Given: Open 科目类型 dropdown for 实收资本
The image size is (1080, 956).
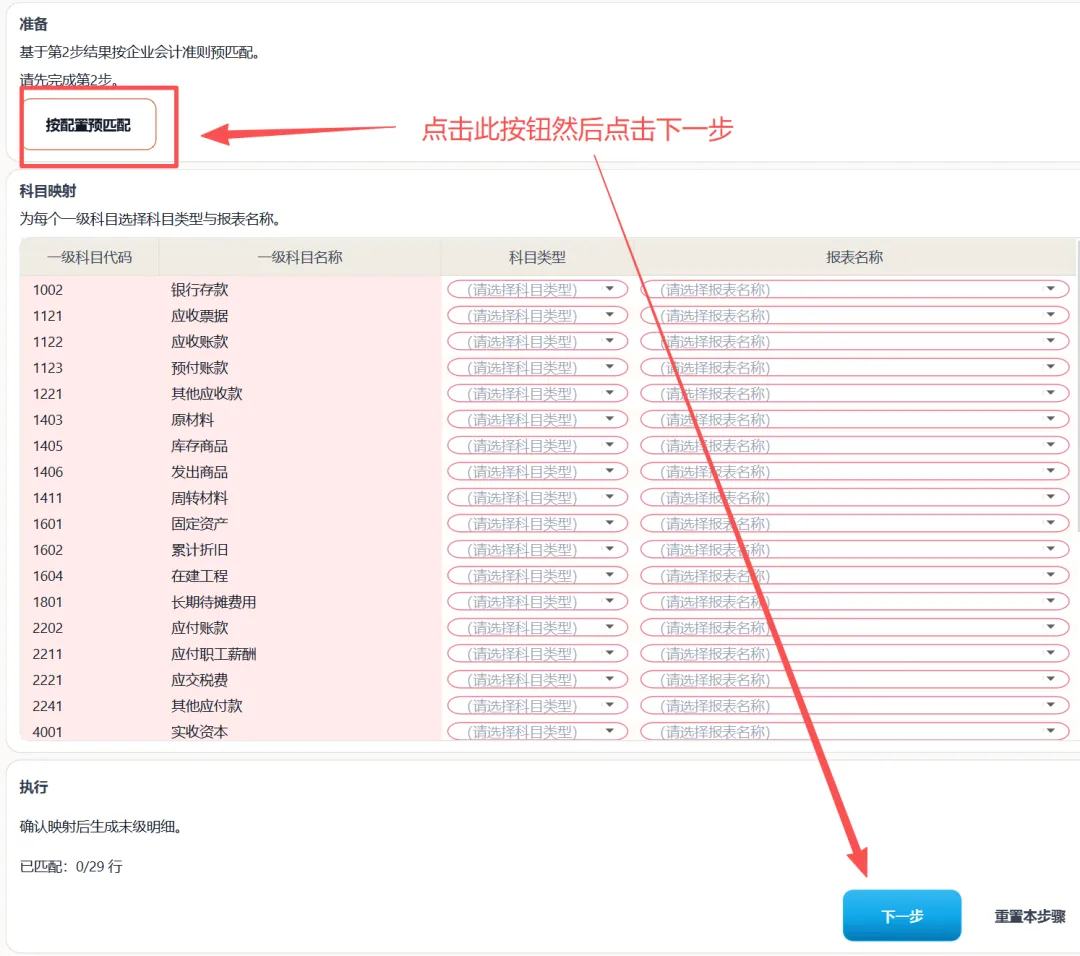Looking at the screenshot, I should (537, 731).
